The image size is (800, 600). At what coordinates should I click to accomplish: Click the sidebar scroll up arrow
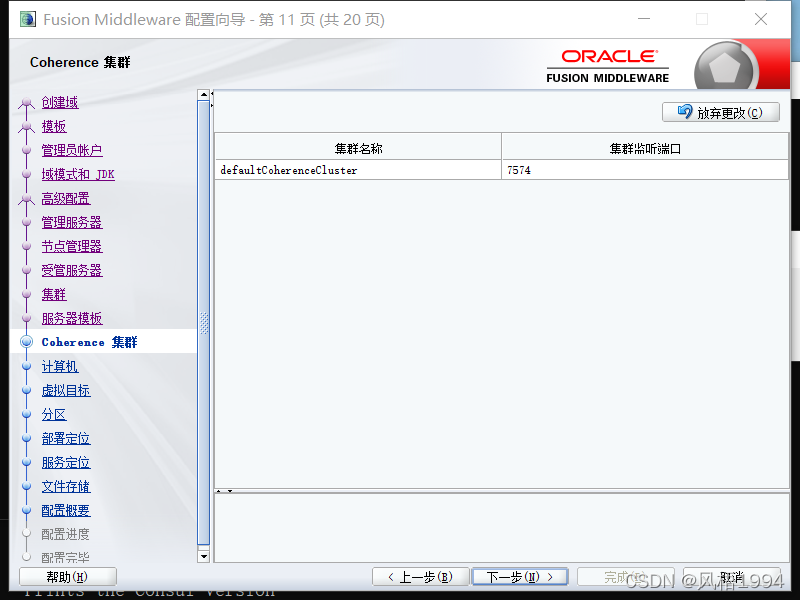204,95
